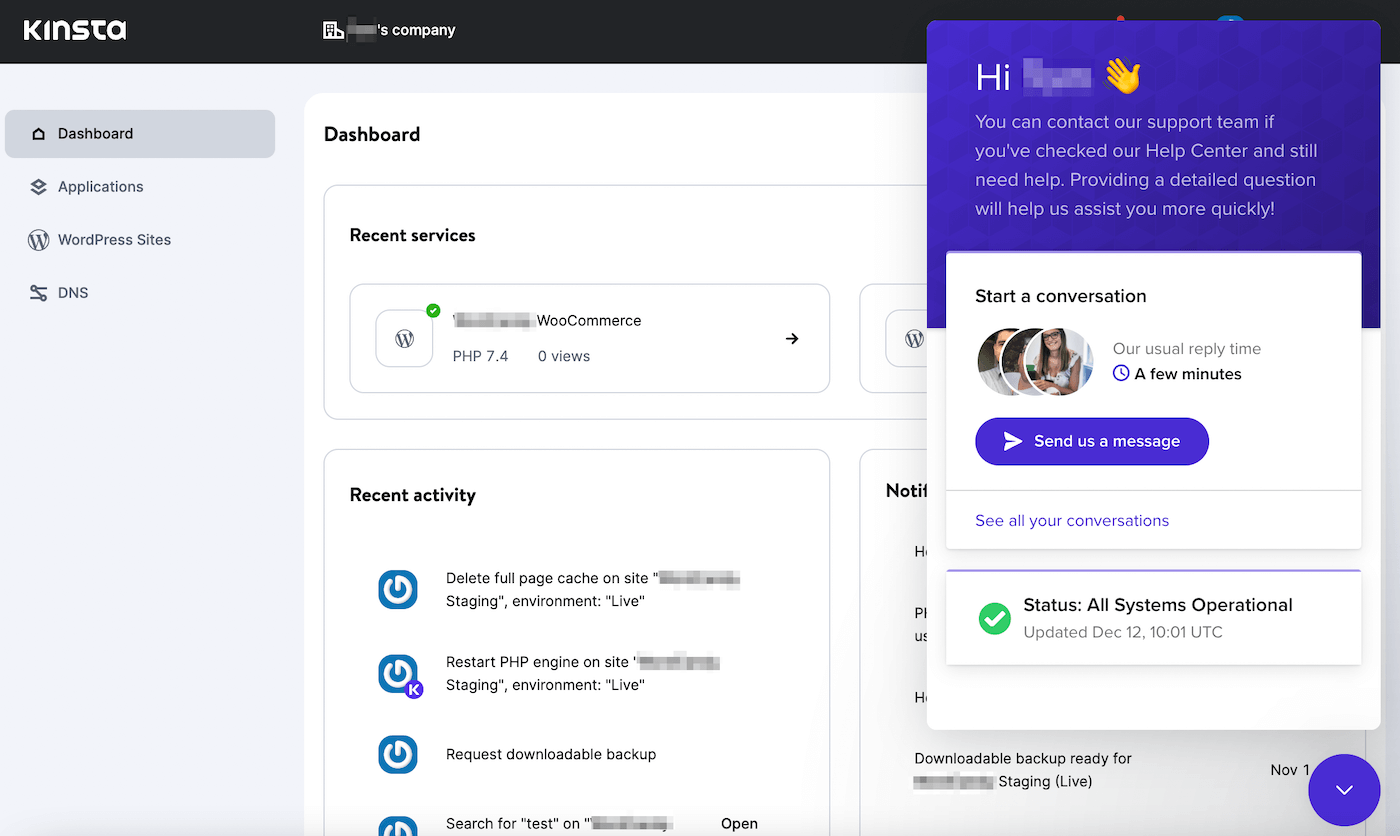Collapse the support chat widget
The height and width of the screenshot is (836, 1400).
tap(1344, 790)
